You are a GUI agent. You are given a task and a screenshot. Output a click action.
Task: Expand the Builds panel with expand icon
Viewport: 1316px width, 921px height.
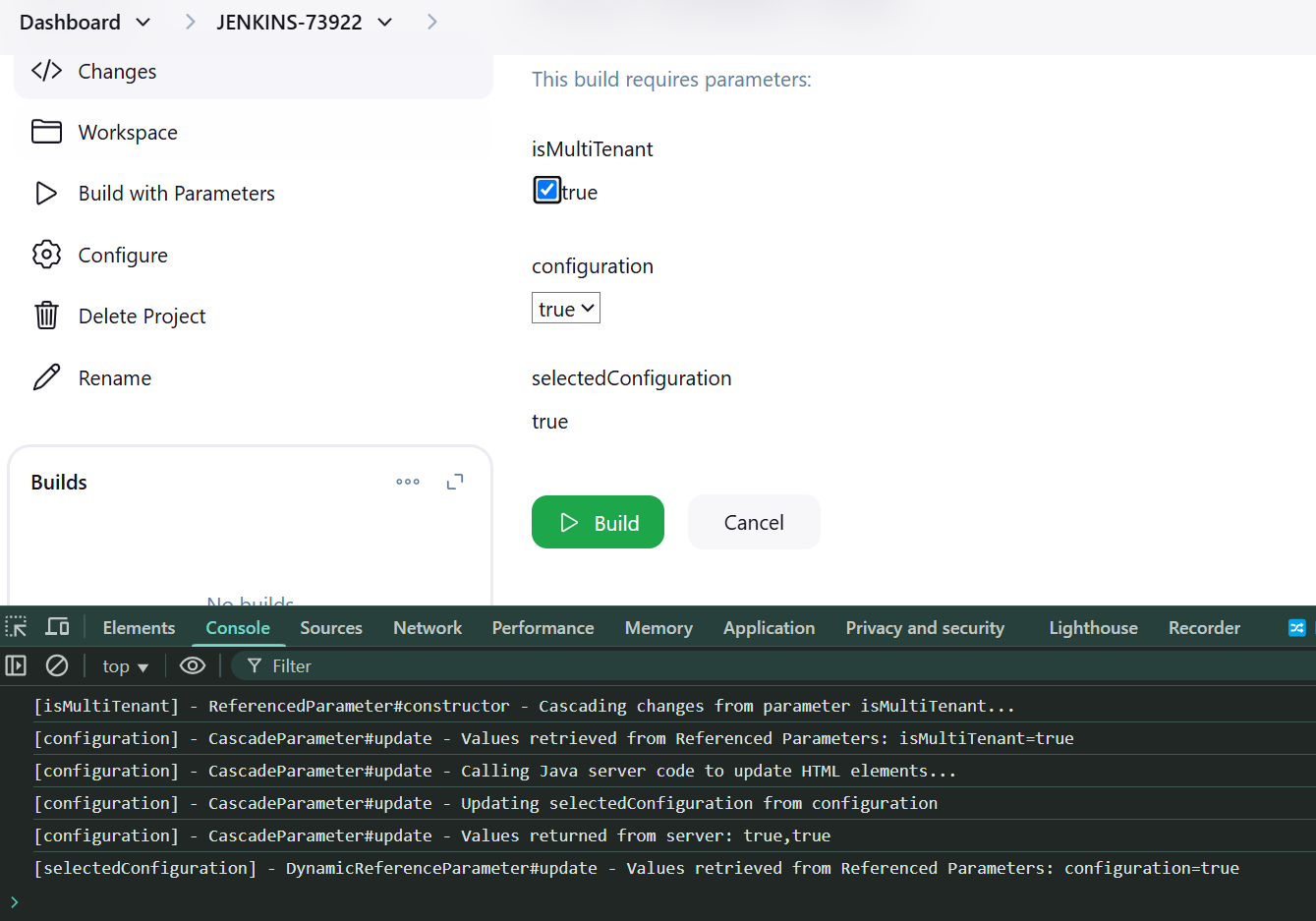point(455,482)
